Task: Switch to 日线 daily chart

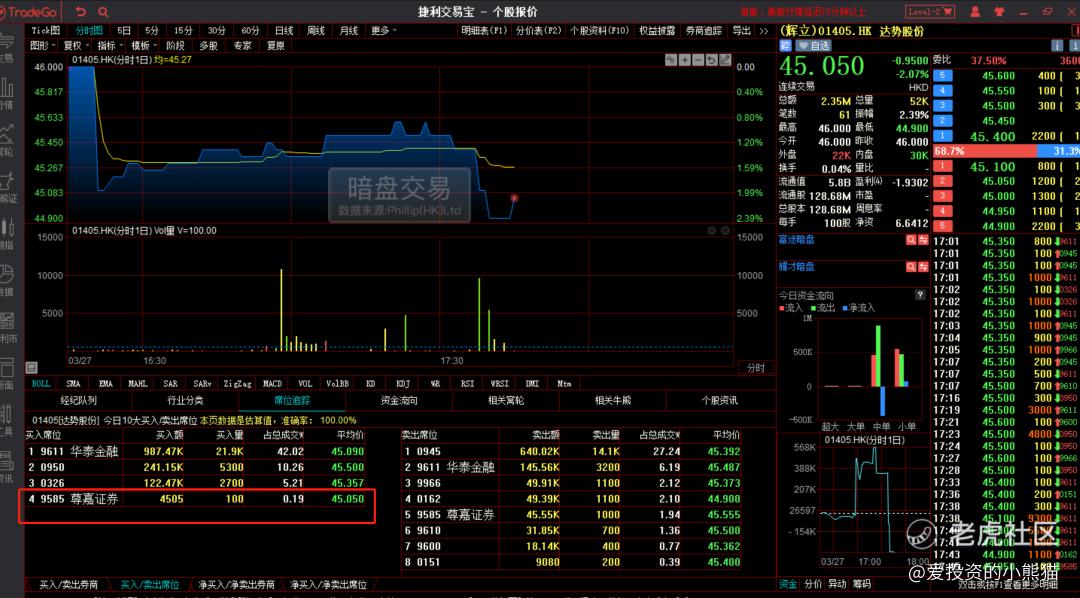Action: [284, 30]
